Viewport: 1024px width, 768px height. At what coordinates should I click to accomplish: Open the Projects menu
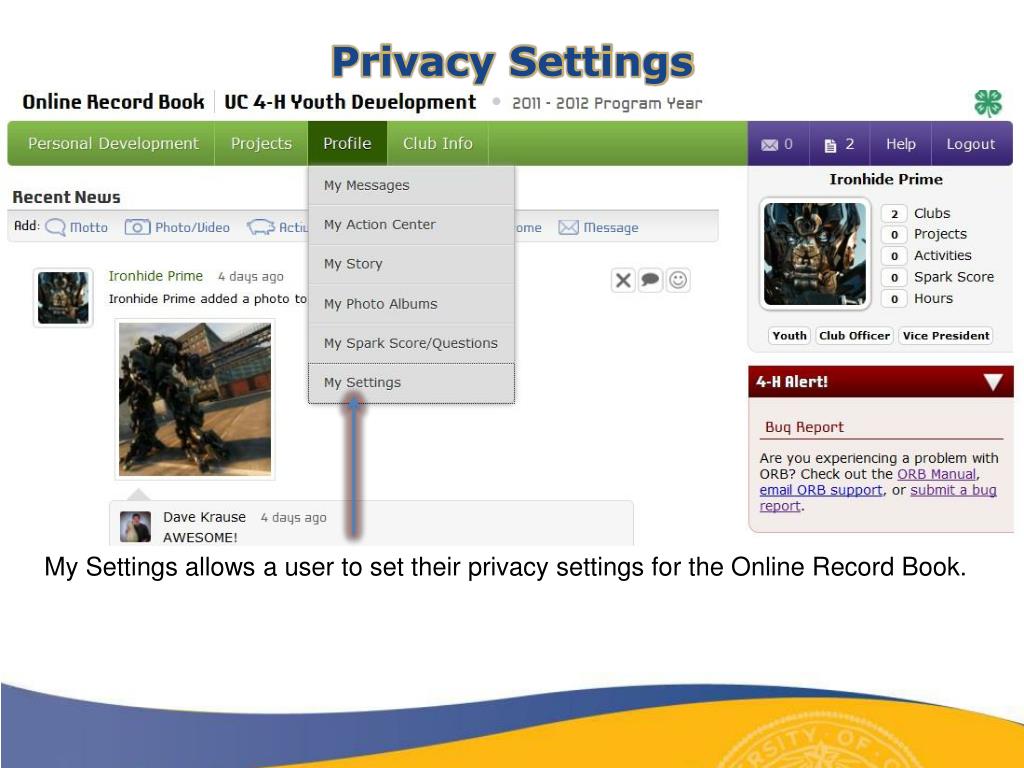point(261,144)
